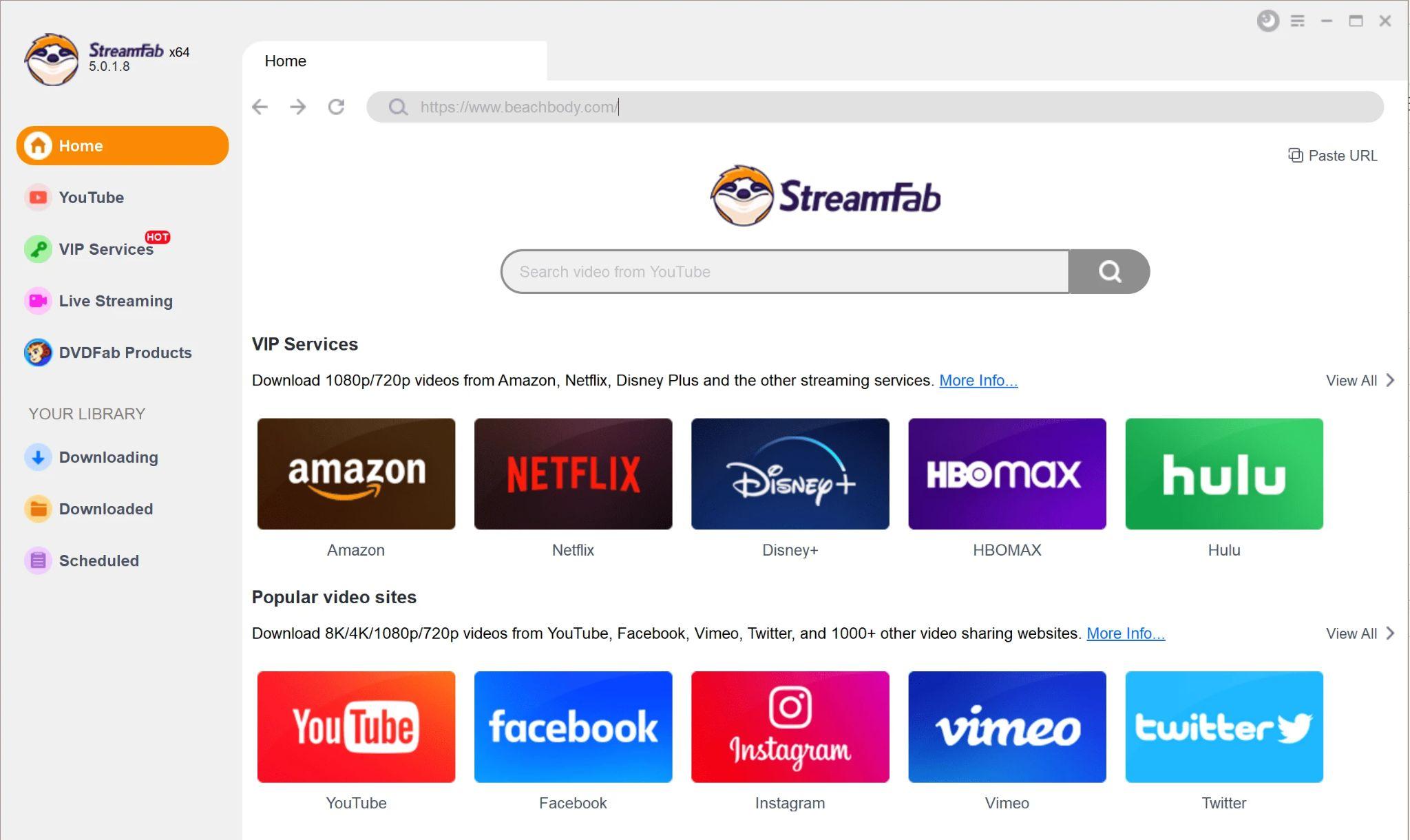
Task: Select the Disney+ service thumbnail
Action: click(790, 473)
